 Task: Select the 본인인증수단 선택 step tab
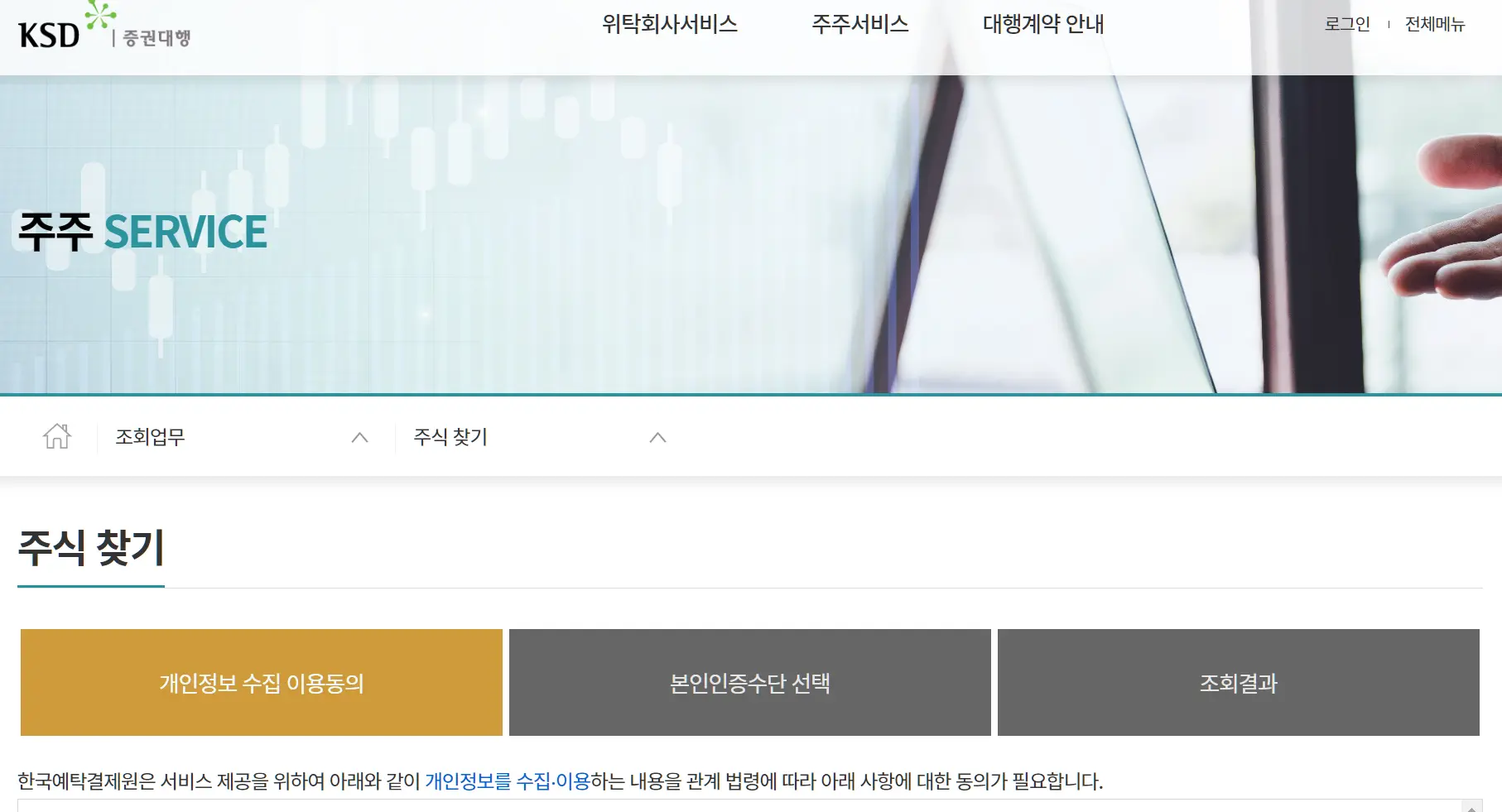click(750, 683)
